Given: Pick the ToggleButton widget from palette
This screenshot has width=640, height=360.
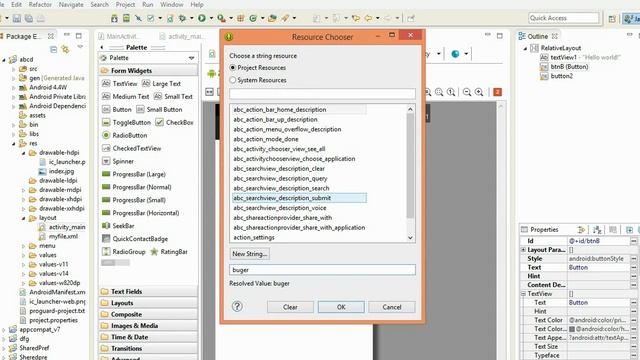Looking at the screenshot, I should click(126, 122).
